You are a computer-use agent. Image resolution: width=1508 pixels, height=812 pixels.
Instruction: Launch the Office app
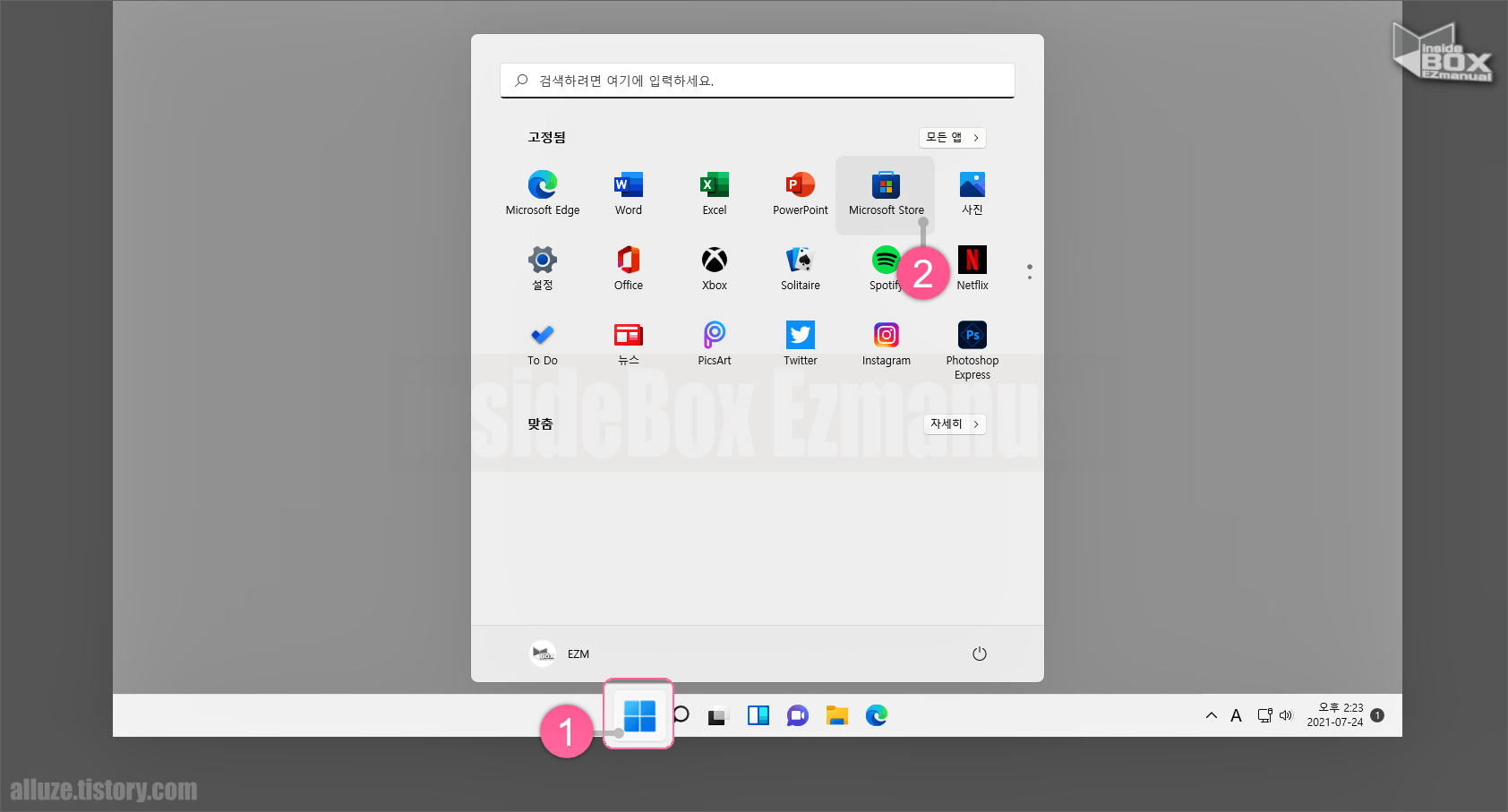tap(629, 269)
